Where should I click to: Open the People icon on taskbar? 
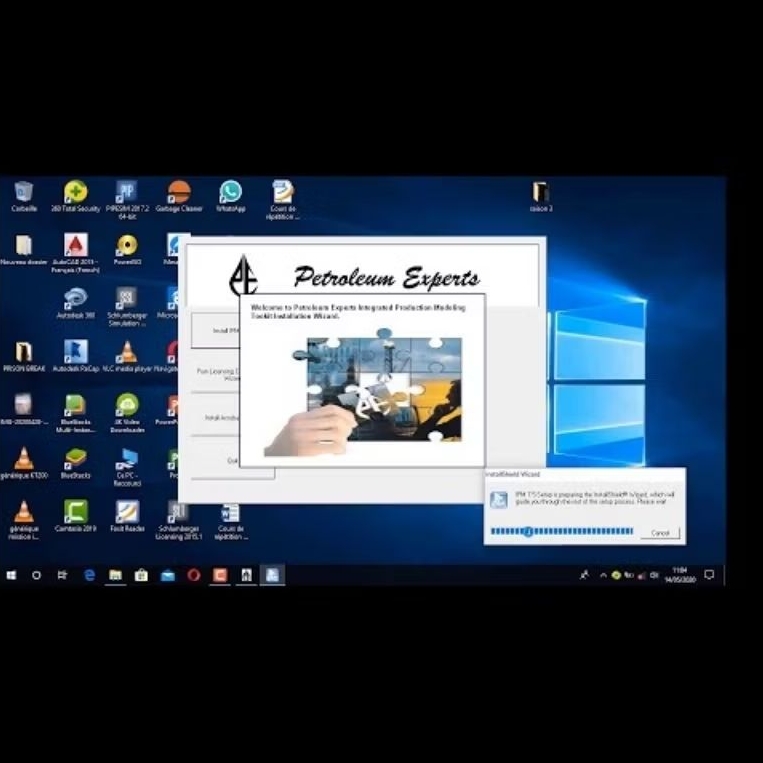click(x=584, y=575)
